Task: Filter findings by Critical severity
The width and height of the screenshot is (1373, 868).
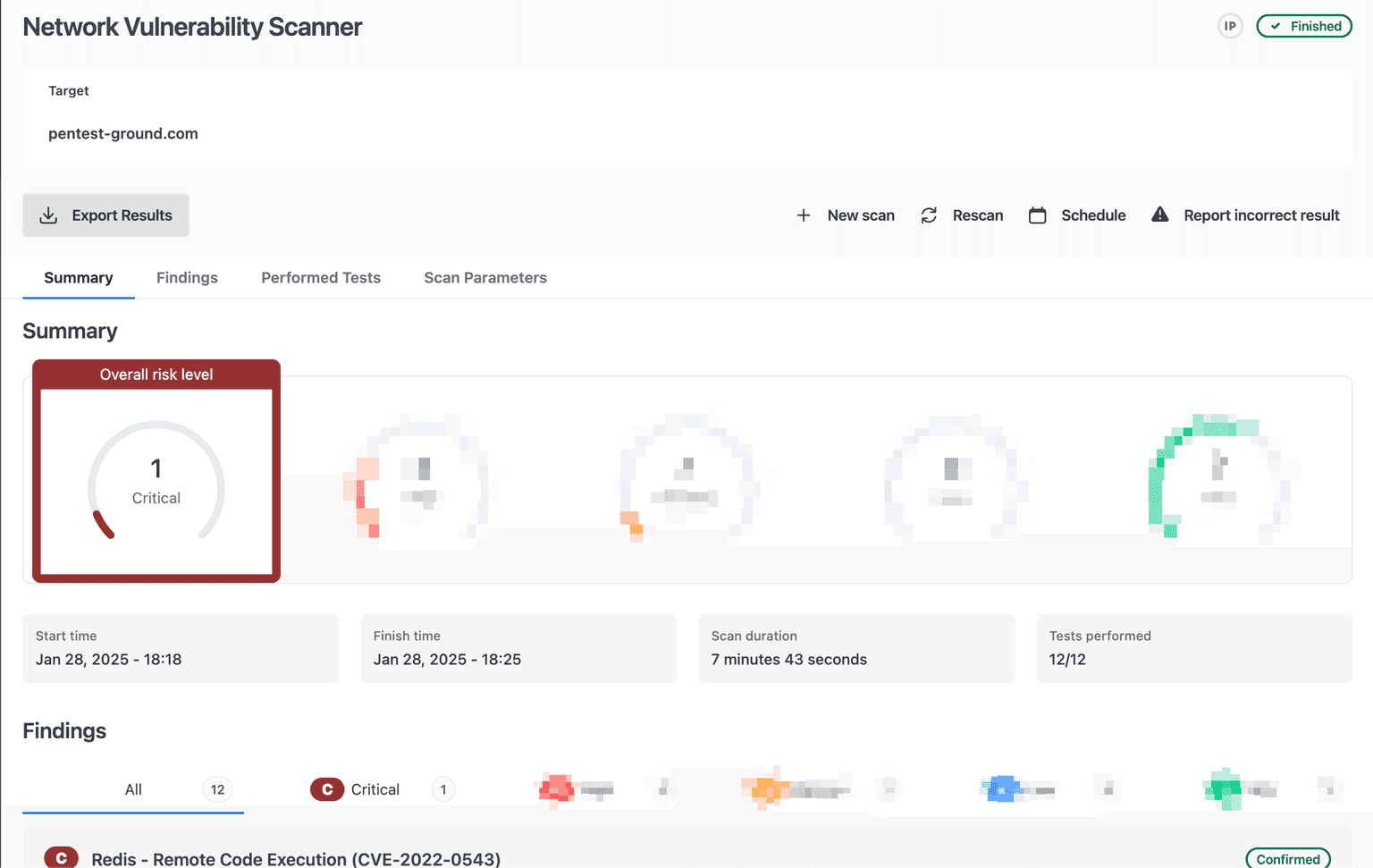Action: coord(375,789)
